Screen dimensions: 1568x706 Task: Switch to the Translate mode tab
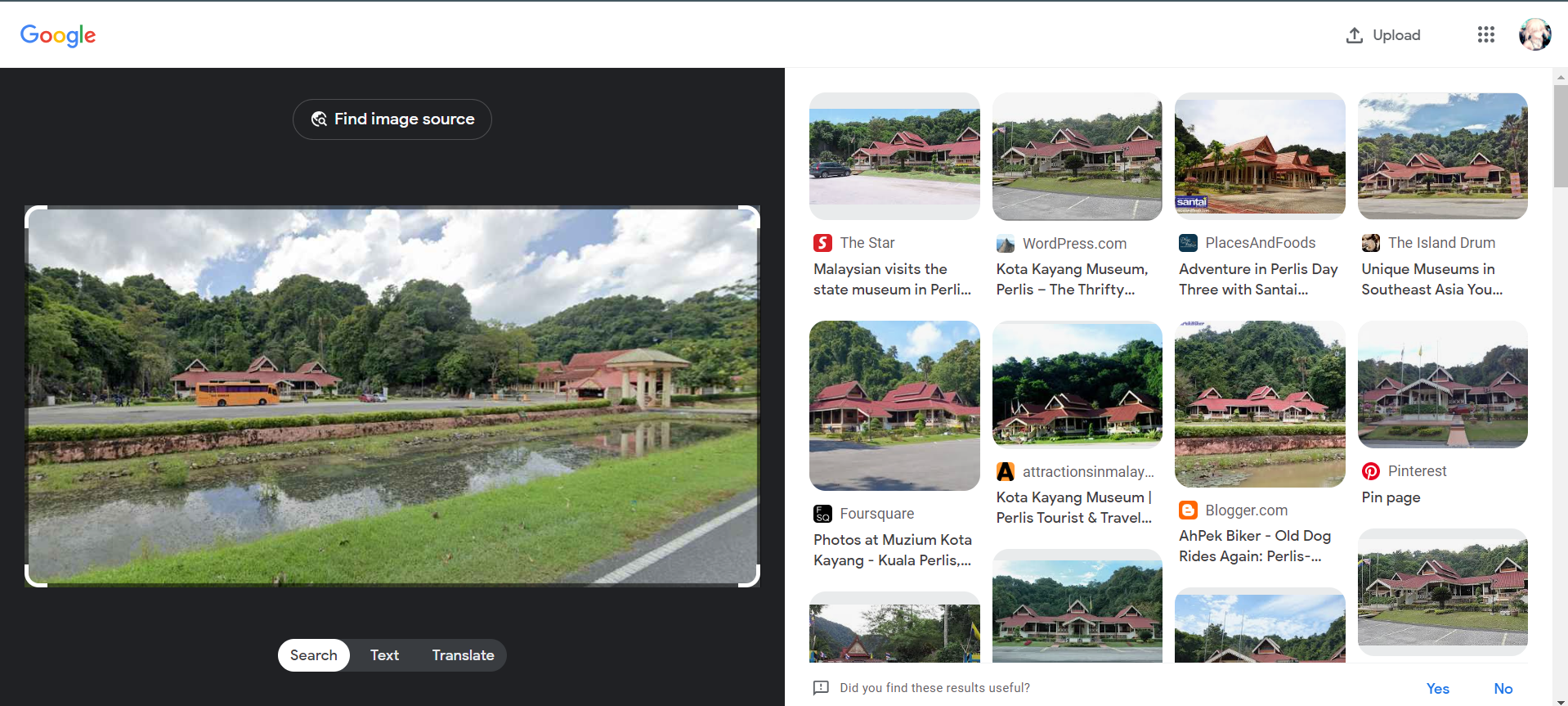[x=463, y=655]
